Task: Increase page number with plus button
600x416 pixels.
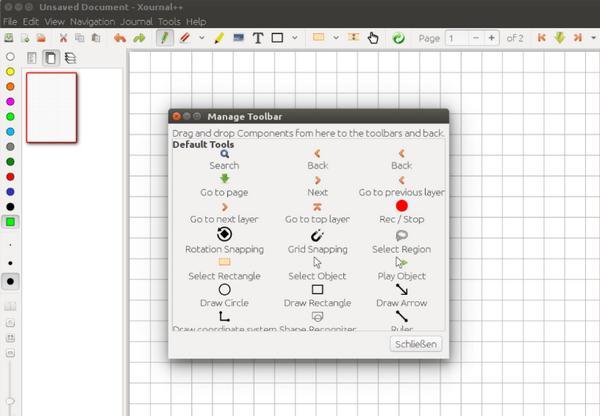Action: [x=492, y=38]
